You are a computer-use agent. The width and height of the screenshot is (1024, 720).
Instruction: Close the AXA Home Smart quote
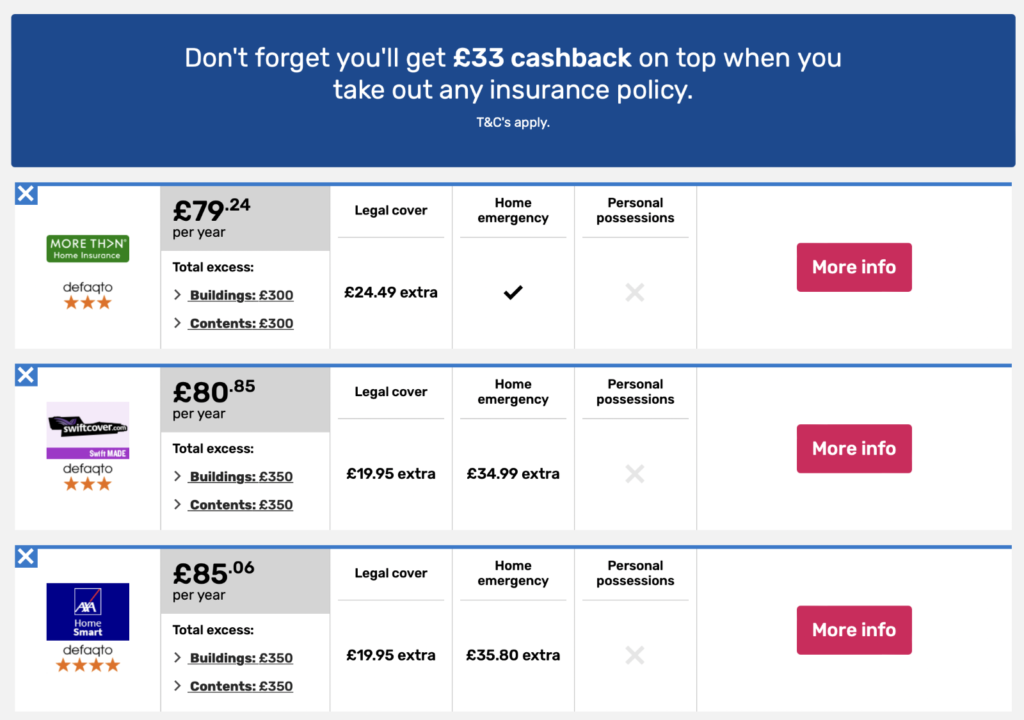click(x=26, y=557)
